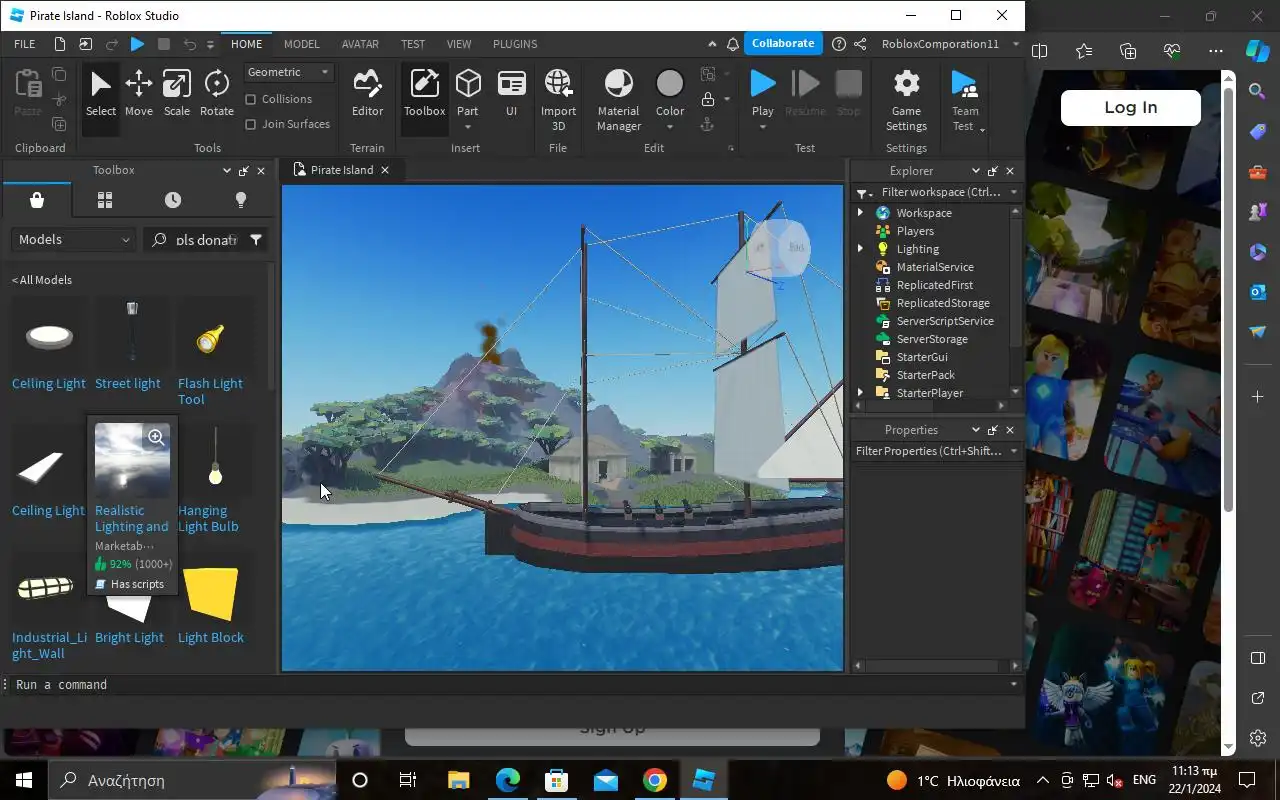Expand the StarterPlayer tree node

pos(860,393)
